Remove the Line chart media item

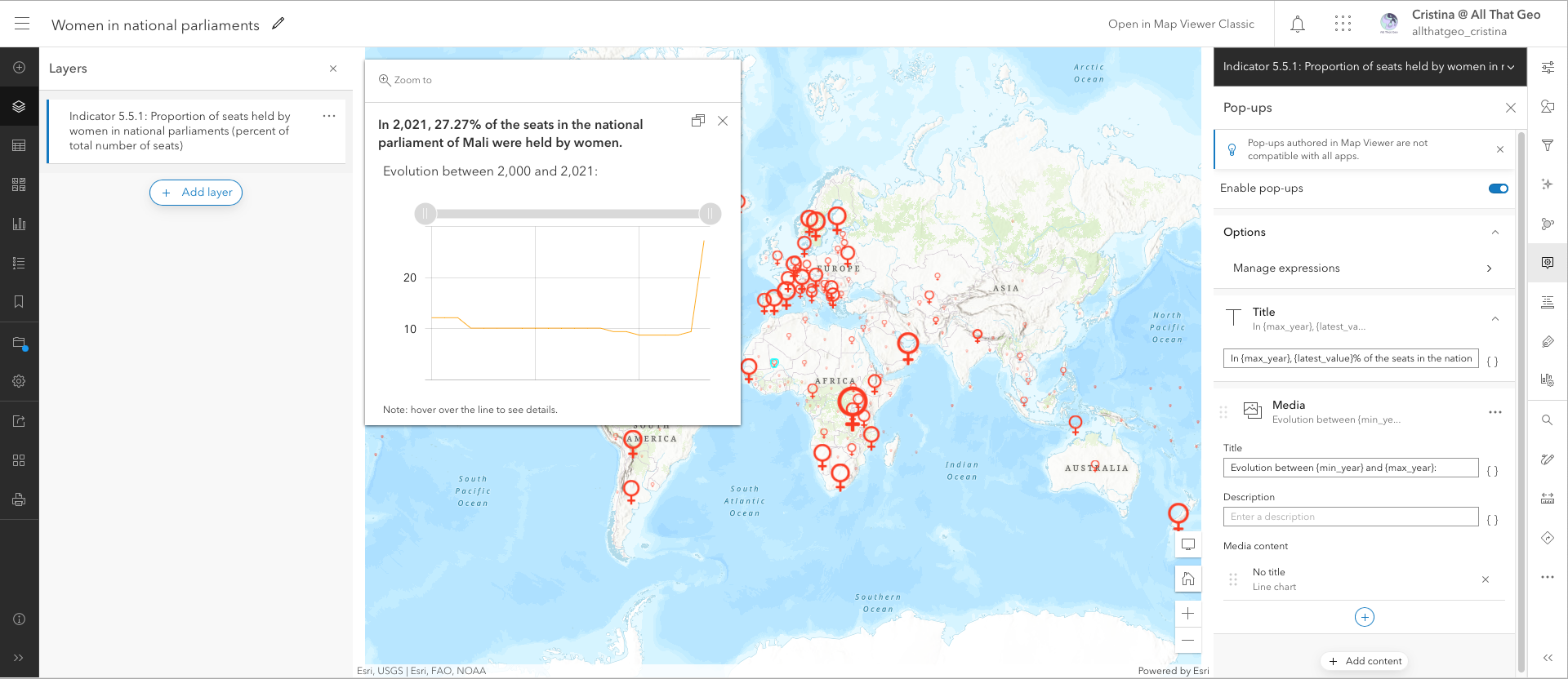[x=1486, y=579]
